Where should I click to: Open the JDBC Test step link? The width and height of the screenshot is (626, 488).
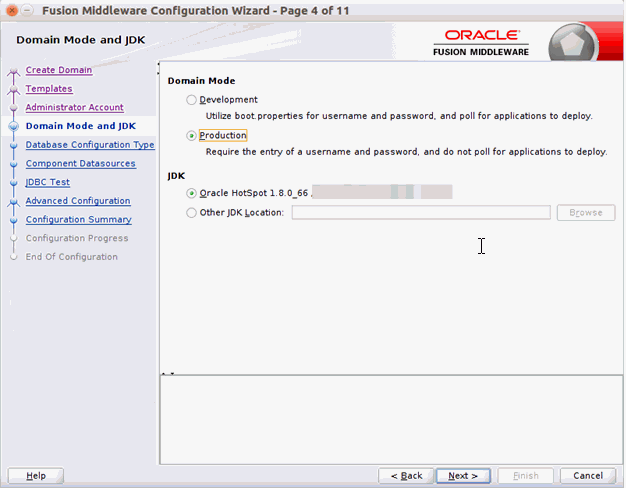coord(48,182)
